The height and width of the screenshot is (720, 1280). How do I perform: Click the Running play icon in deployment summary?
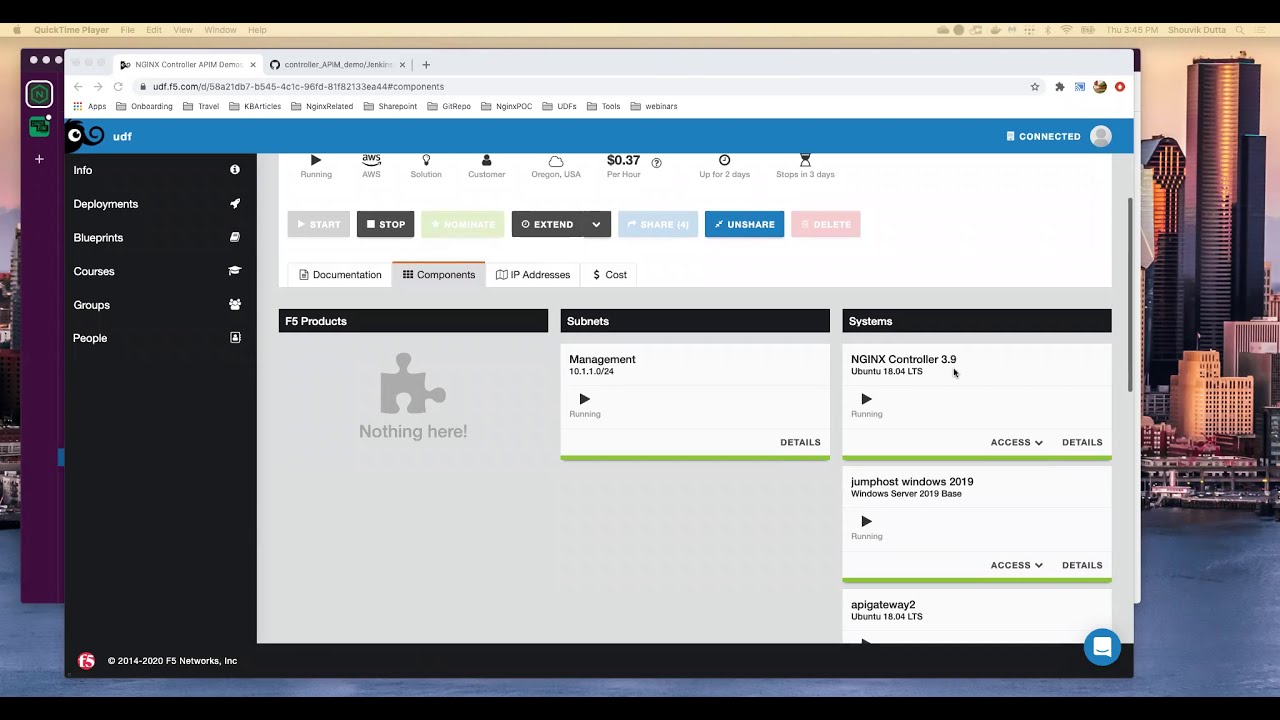click(316, 160)
